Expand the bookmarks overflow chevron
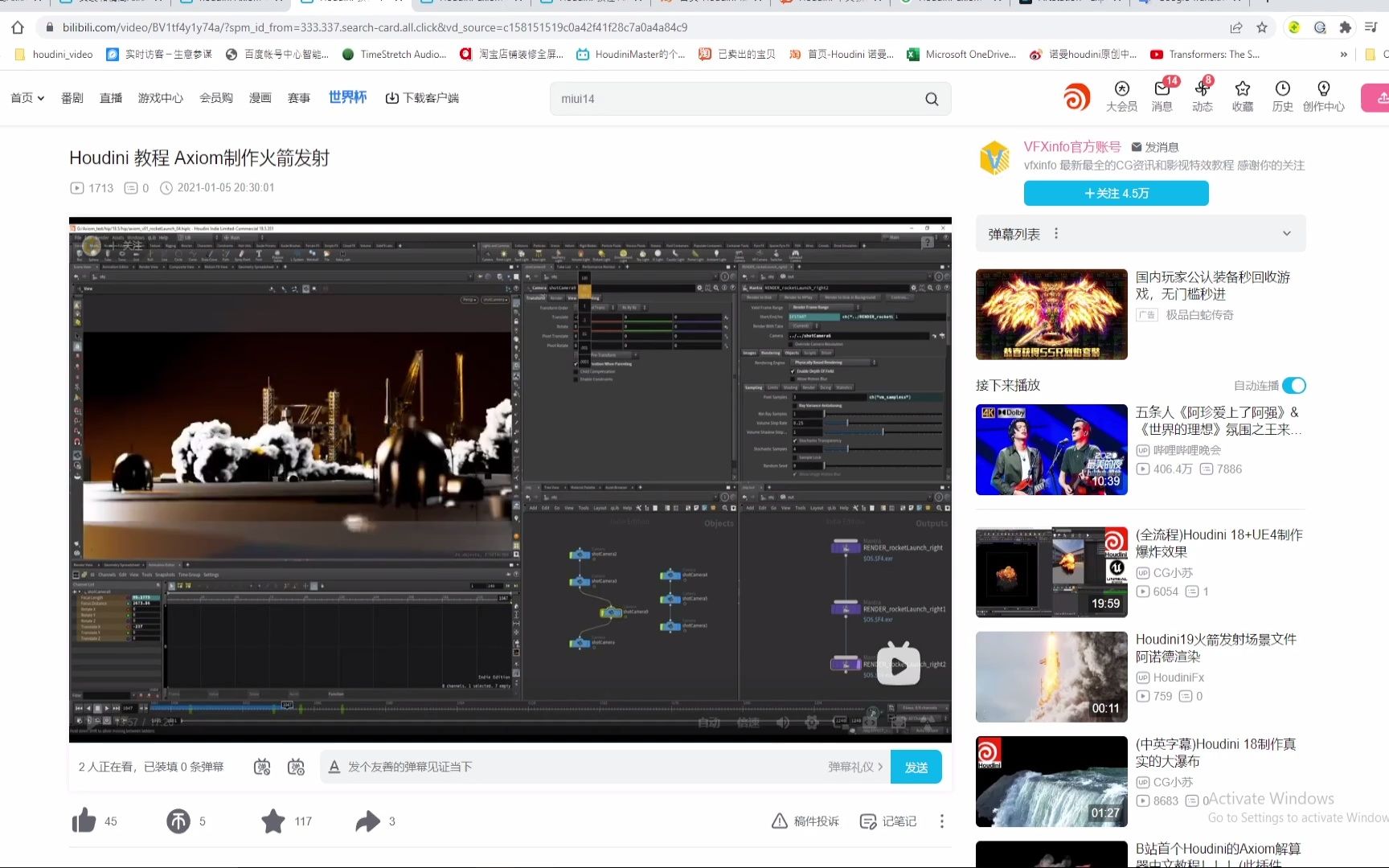The width and height of the screenshot is (1389, 868). coord(1343,55)
